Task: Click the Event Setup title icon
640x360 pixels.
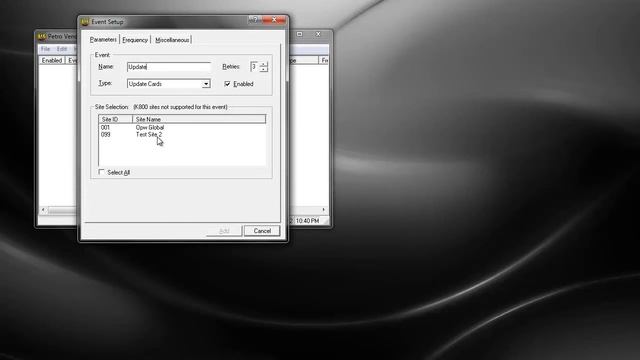Action: 84,22
